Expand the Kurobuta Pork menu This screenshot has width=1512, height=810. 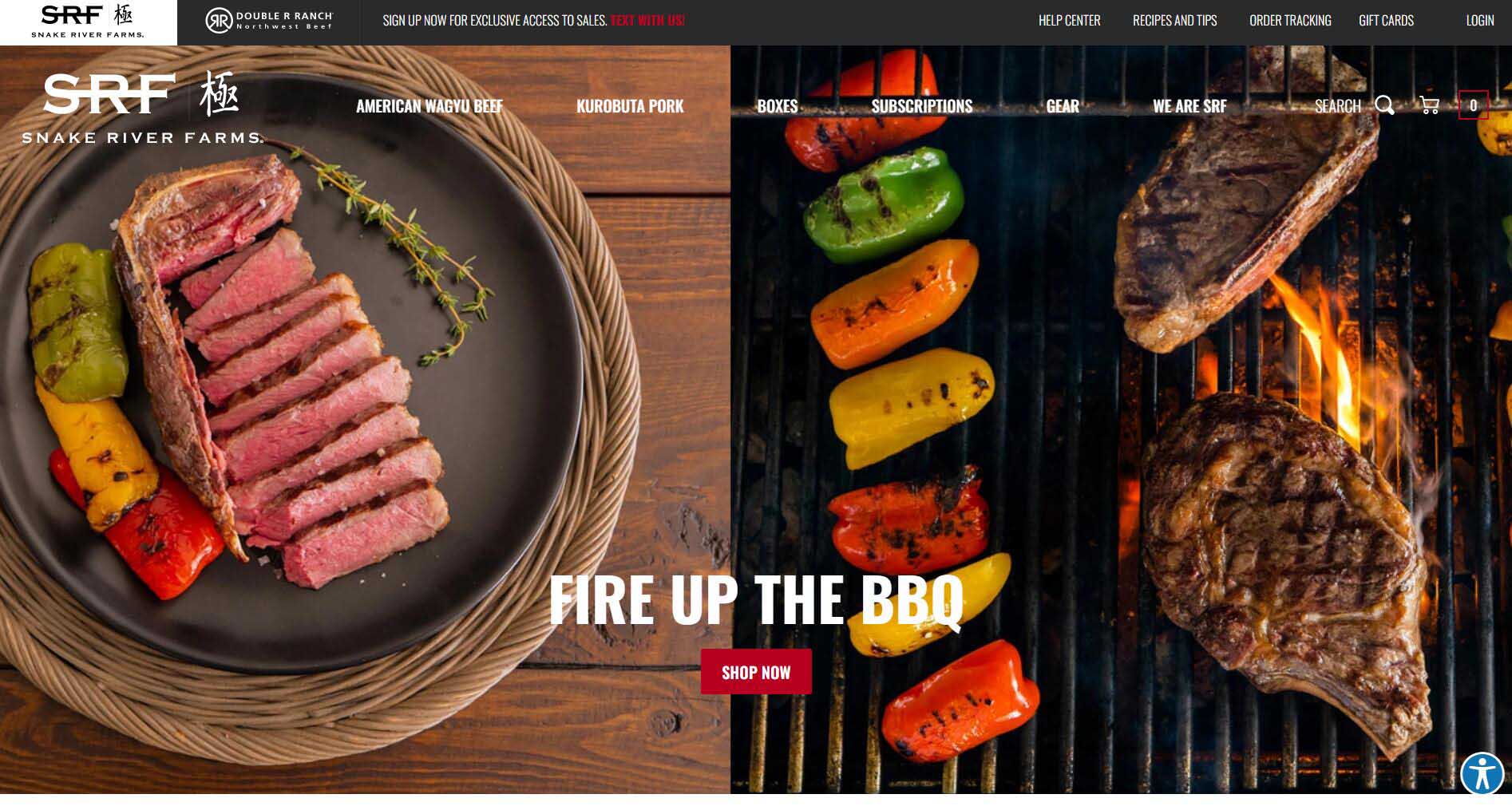(x=630, y=106)
